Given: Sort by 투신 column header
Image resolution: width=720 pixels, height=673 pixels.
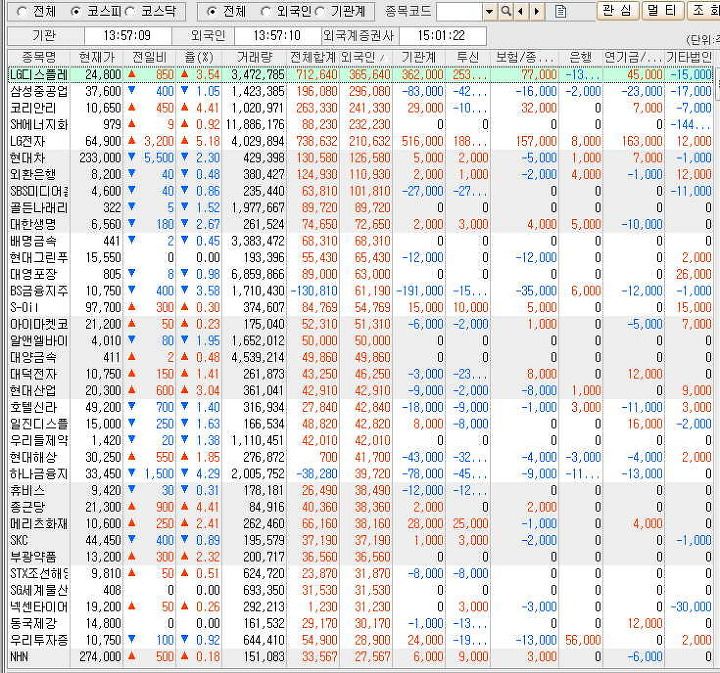Looking at the screenshot, I should (468, 57).
